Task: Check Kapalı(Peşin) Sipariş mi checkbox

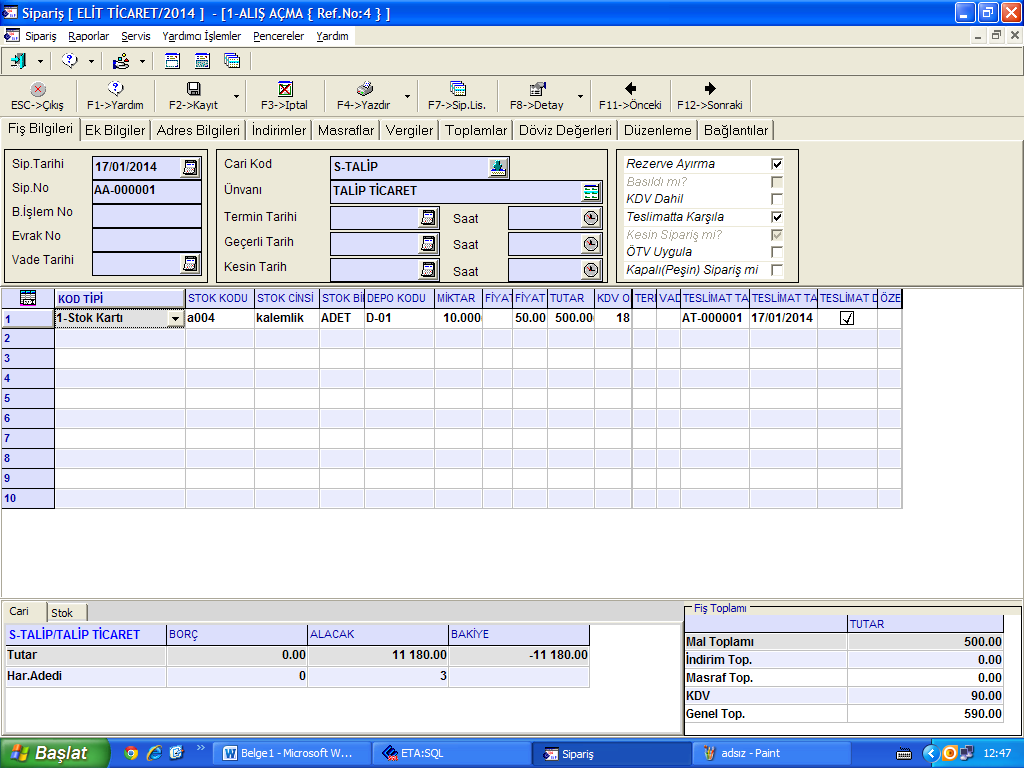Action: (x=776, y=270)
